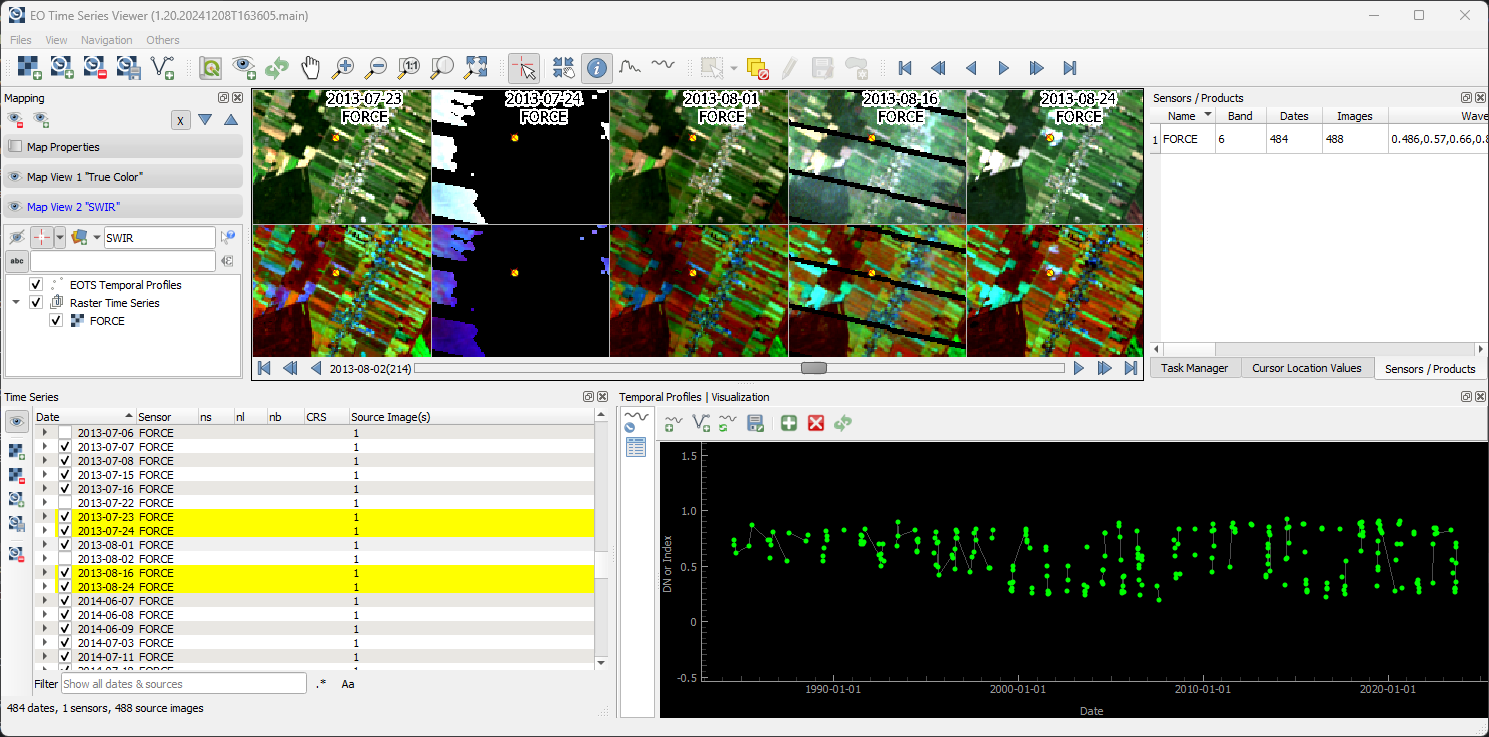Image resolution: width=1489 pixels, height=737 pixels.
Task: Open the Name column dropdown in Sensors table
Action: [1208, 116]
